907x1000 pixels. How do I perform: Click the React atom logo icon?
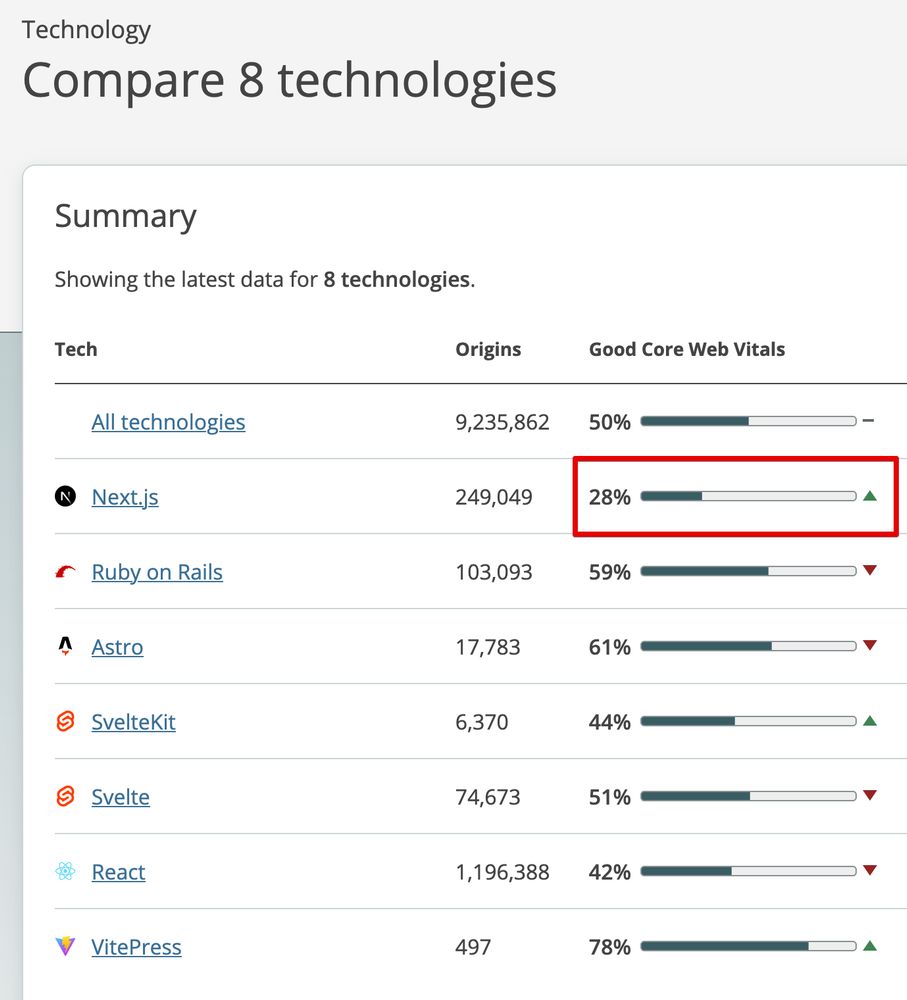65,871
